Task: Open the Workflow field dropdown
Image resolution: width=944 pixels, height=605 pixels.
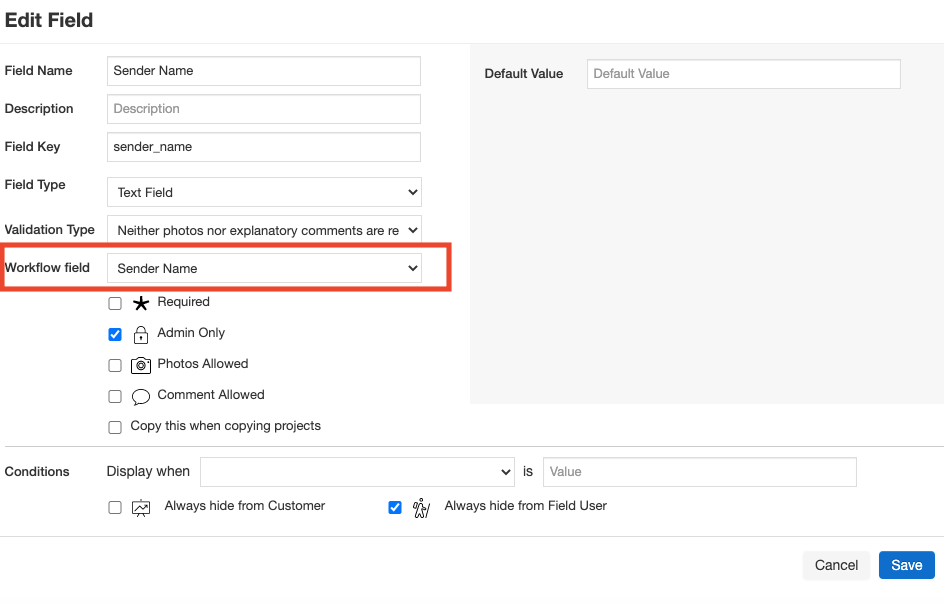Action: click(263, 268)
